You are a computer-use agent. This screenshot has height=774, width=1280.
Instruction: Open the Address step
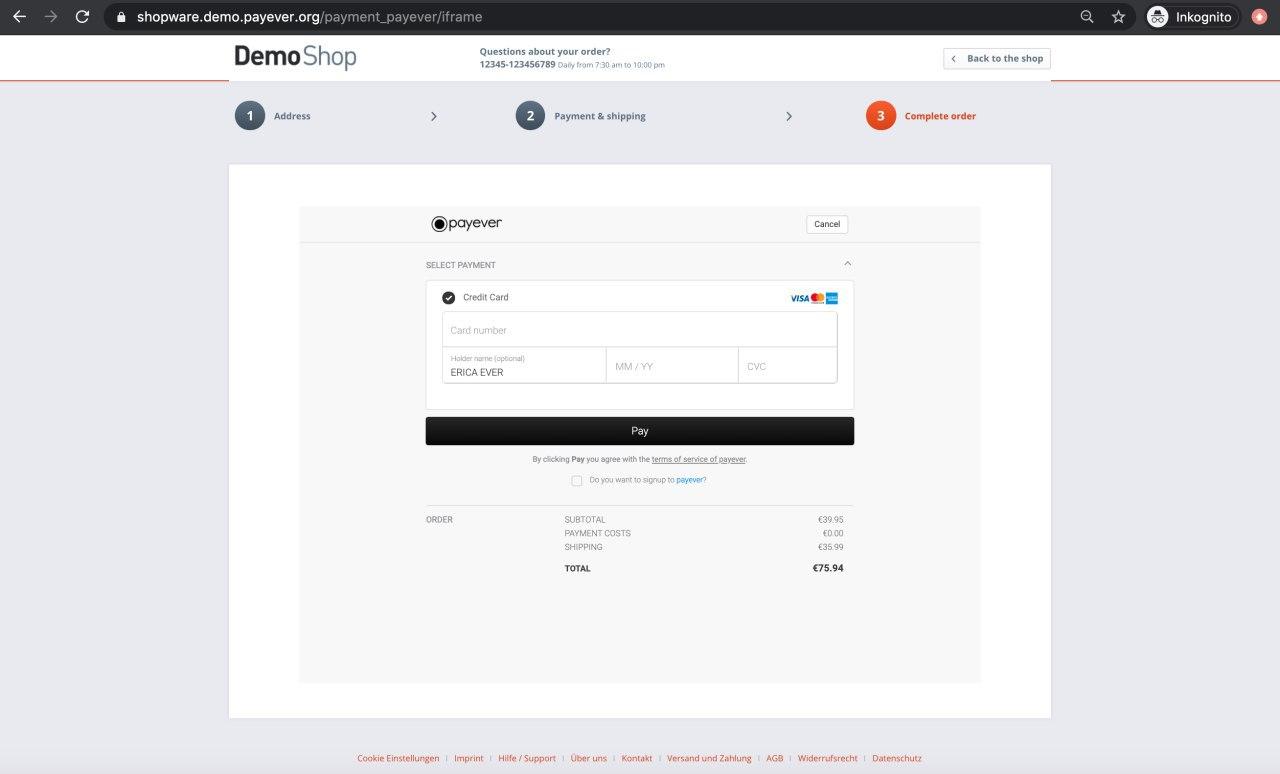pyautogui.click(x=292, y=116)
